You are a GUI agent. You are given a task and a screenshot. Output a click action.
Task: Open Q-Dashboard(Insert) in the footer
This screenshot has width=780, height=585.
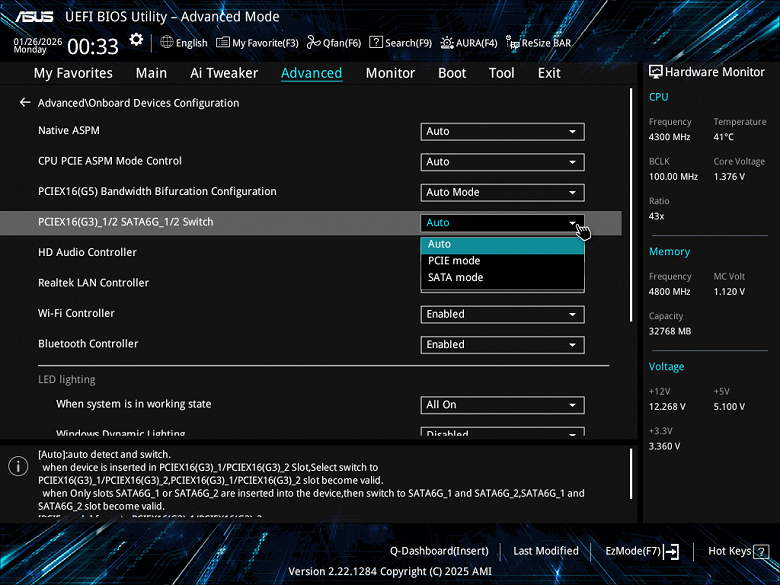pos(439,551)
